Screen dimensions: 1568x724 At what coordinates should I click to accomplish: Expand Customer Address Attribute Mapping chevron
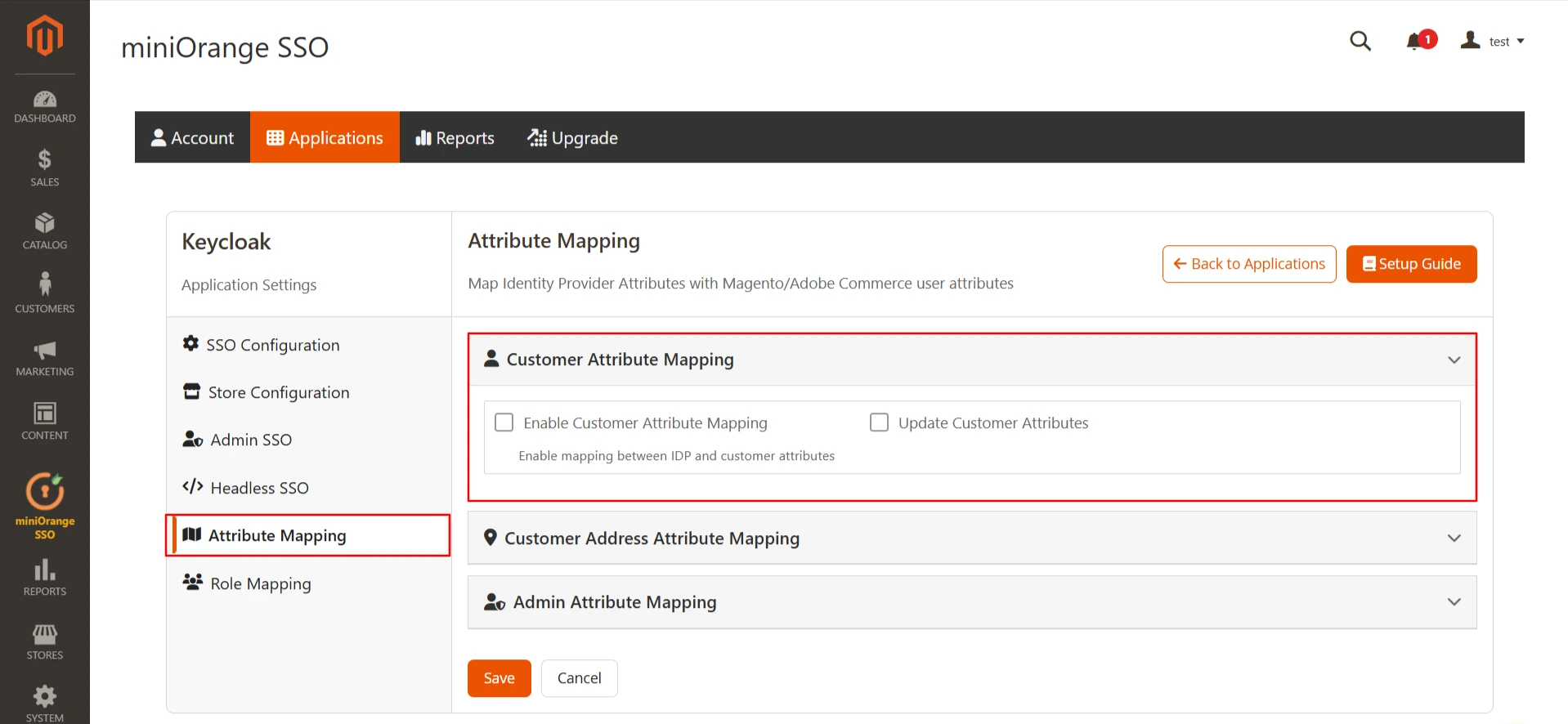point(1454,538)
